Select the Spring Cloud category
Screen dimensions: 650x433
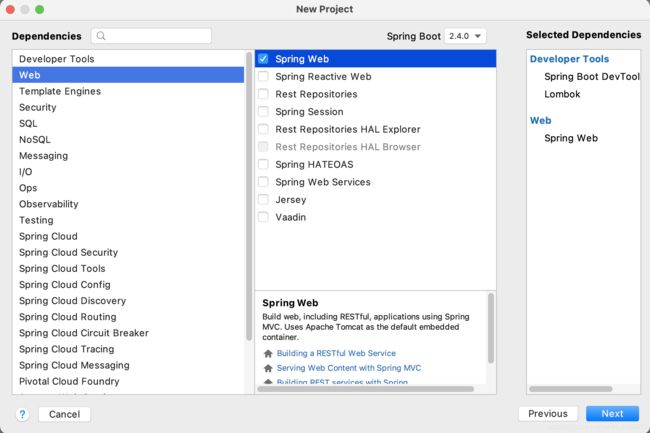tap(128, 237)
